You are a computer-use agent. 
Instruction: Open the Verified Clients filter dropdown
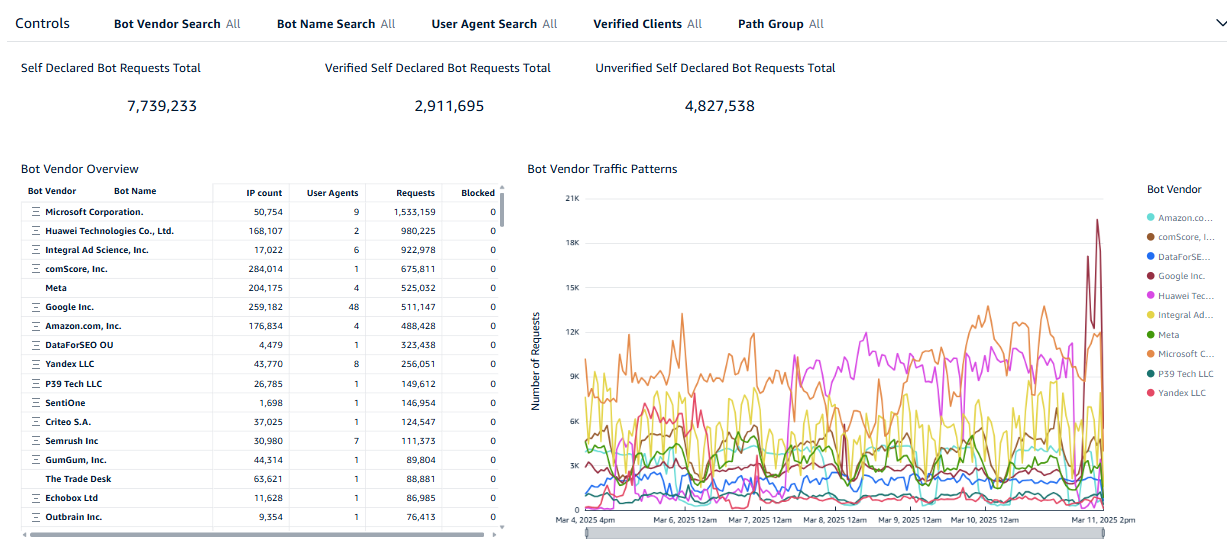647,24
